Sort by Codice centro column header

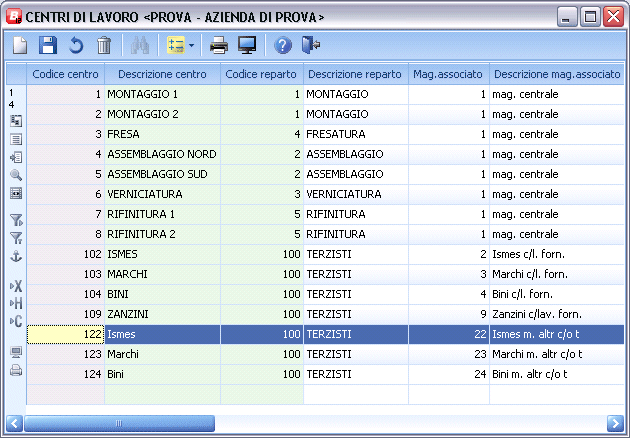(x=65, y=74)
